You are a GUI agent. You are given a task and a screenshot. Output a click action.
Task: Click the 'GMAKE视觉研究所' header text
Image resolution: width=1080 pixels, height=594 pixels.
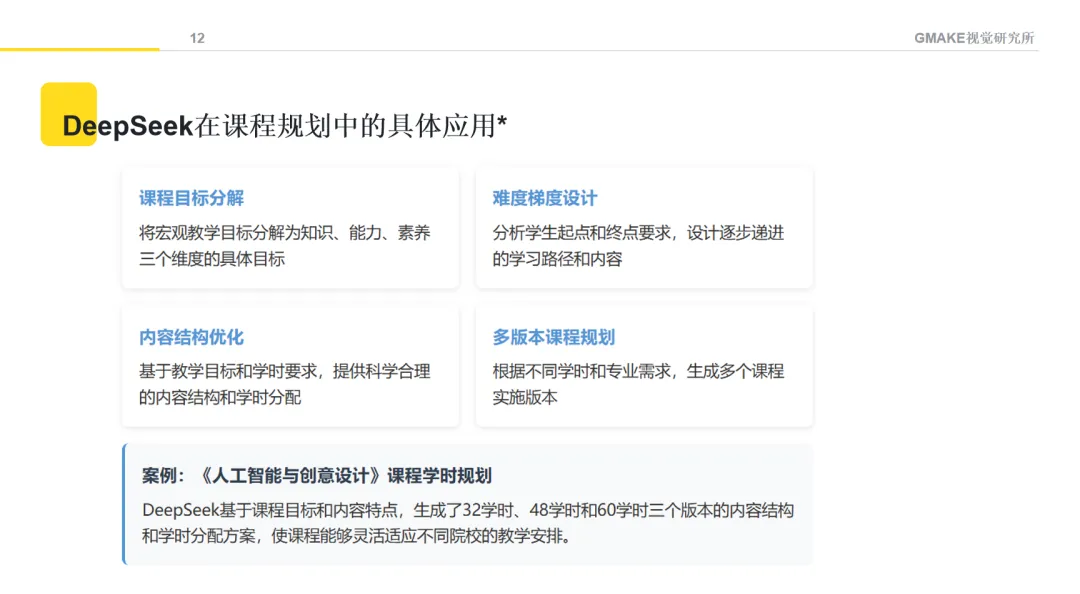(x=974, y=38)
